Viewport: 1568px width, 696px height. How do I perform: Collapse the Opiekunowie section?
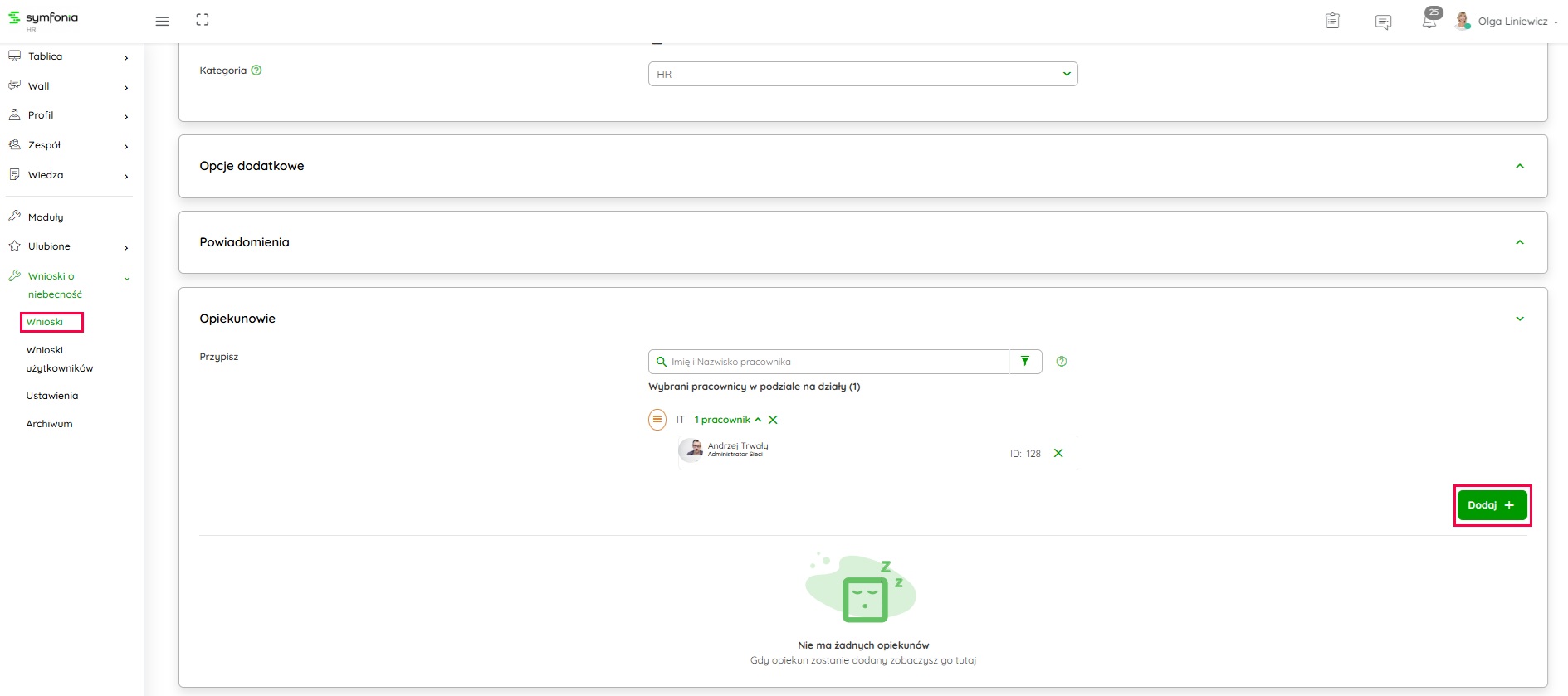(x=1519, y=319)
